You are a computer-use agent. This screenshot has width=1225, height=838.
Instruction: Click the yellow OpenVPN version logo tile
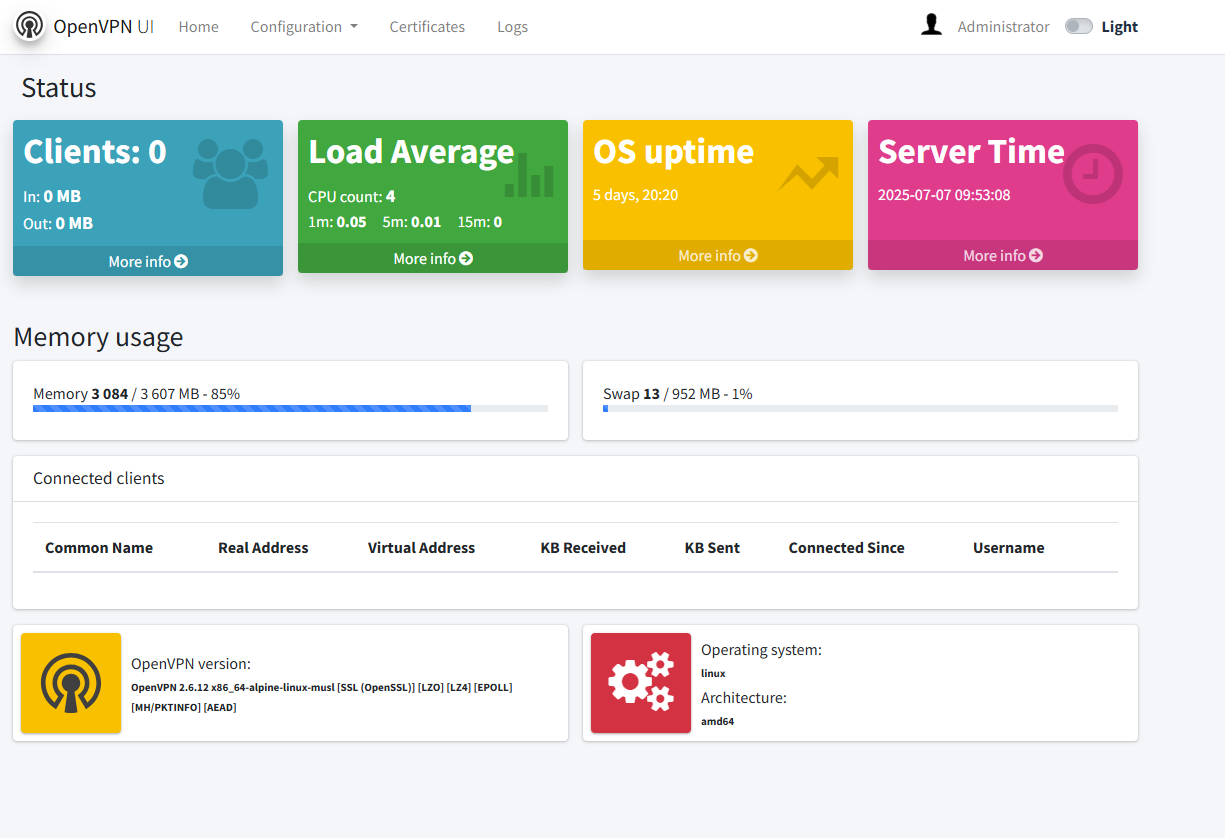click(71, 683)
